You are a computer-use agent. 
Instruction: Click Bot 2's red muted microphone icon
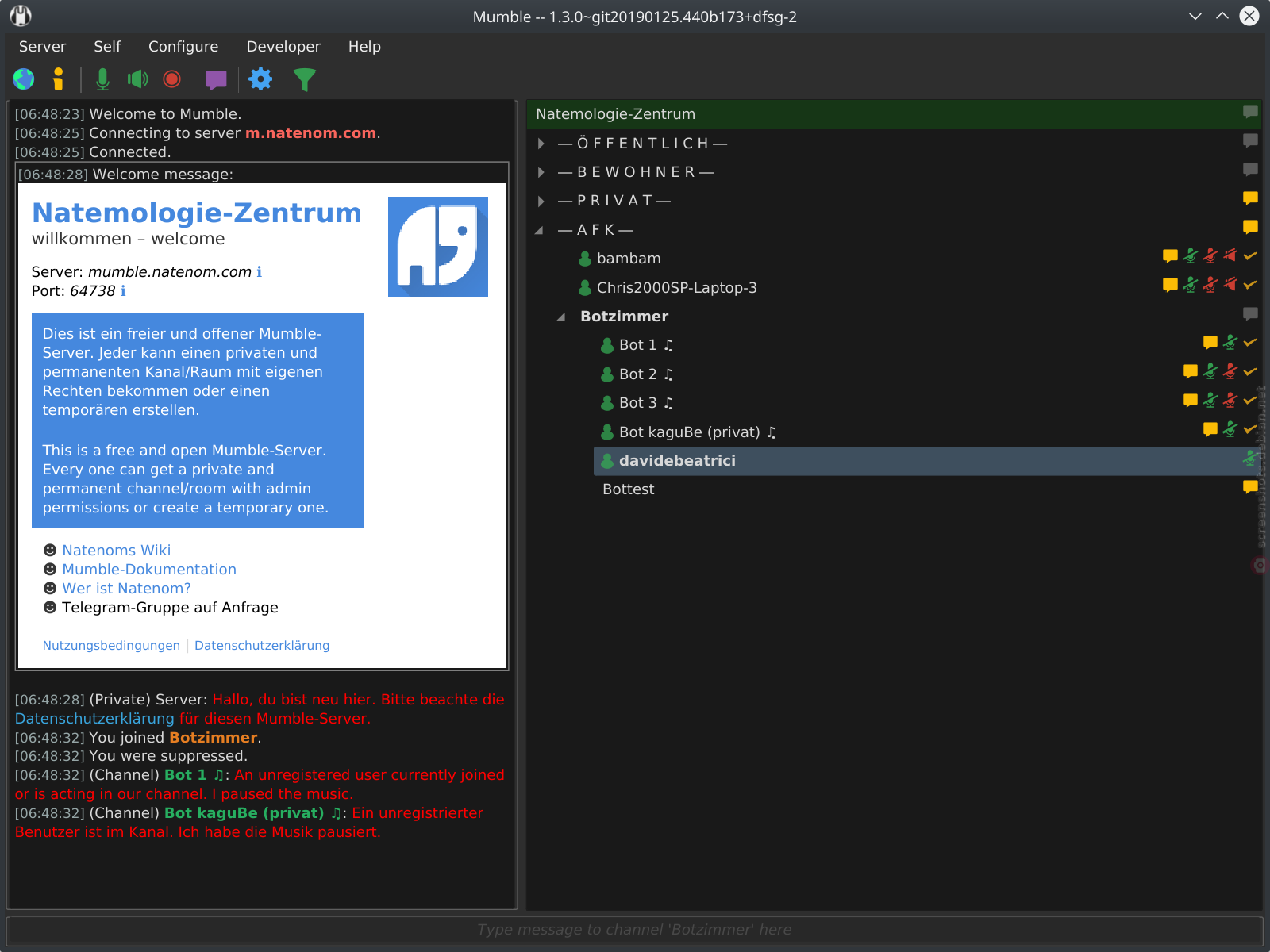point(1230,370)
